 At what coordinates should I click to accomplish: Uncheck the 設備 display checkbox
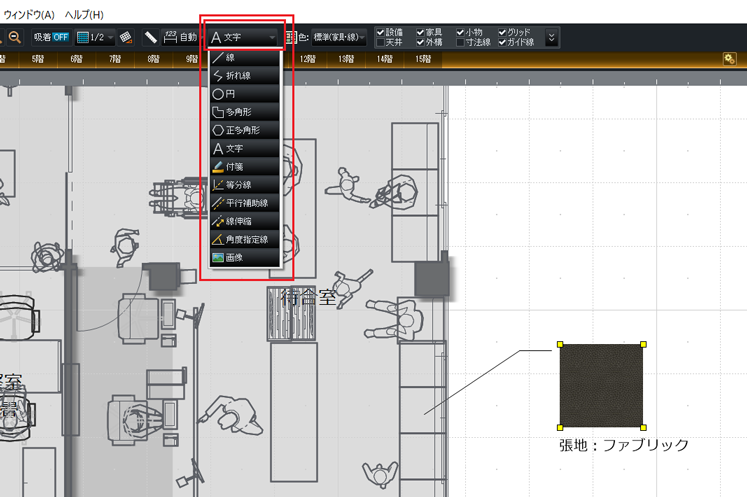[x=381, y=32]
